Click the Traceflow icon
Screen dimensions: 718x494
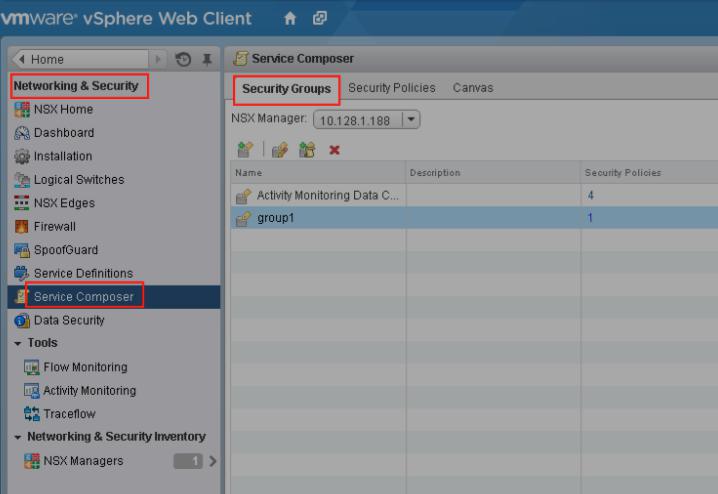coord(31,414)
